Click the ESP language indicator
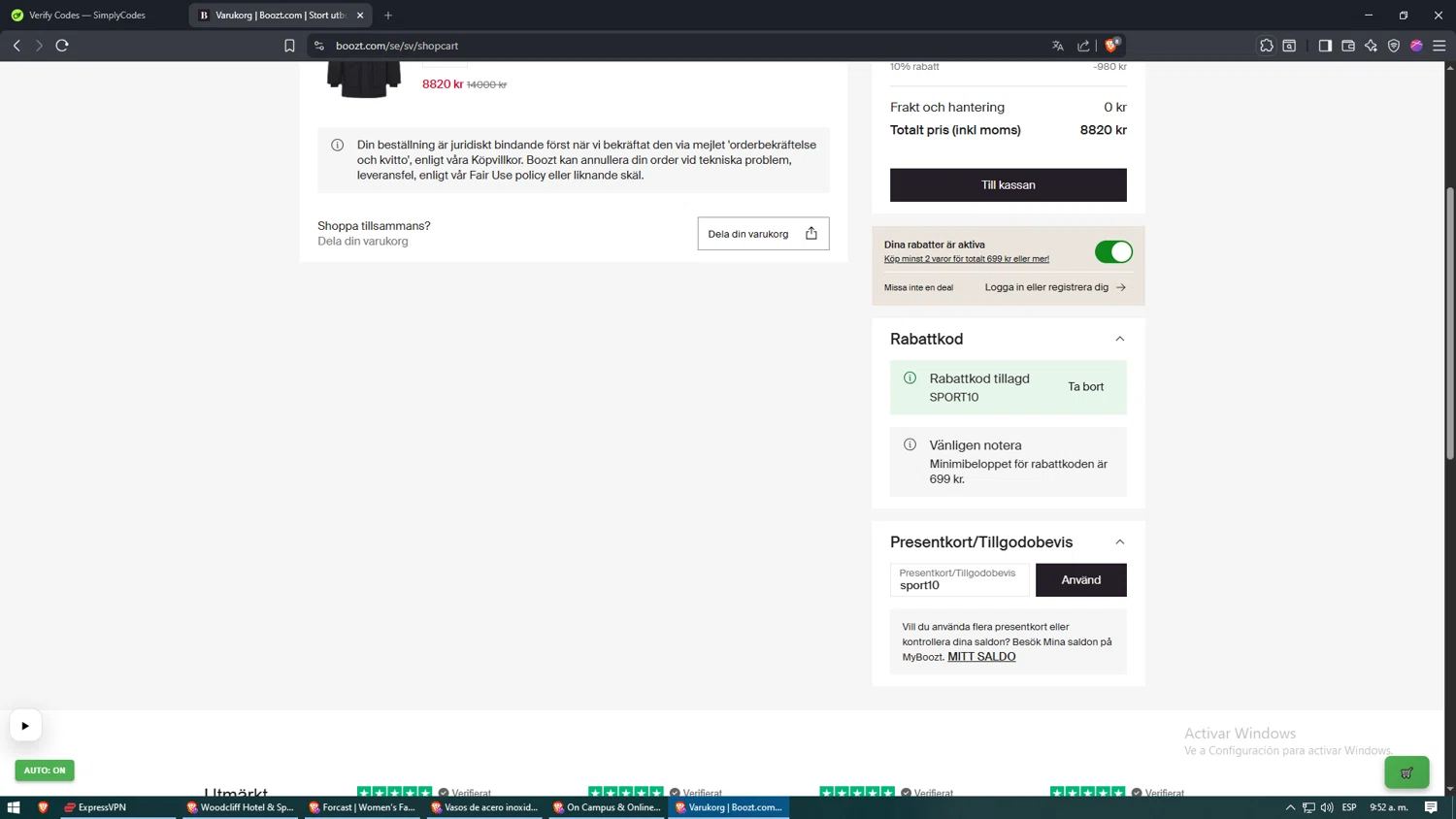 (1349, 807)
